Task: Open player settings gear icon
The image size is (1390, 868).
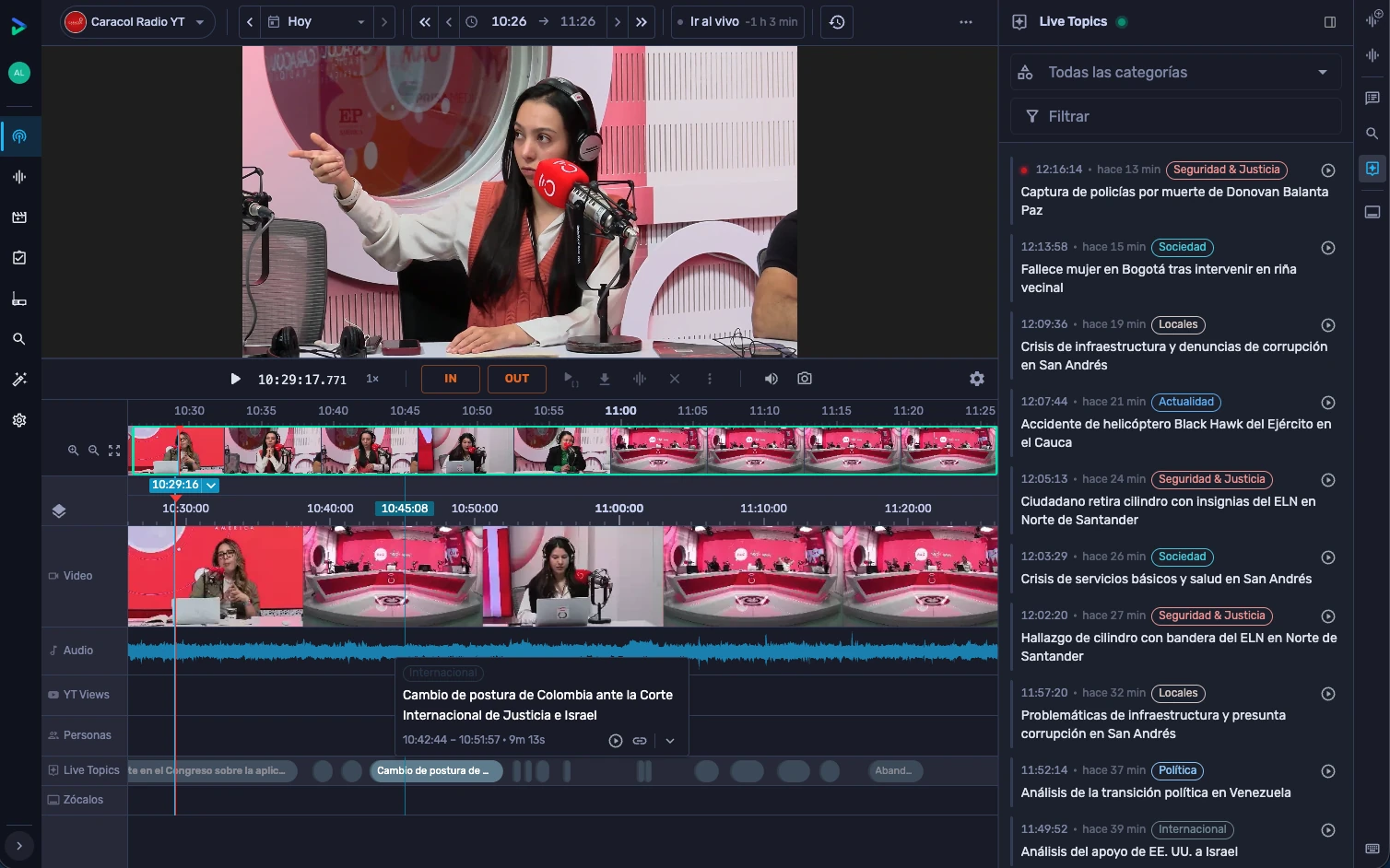Action: click(x=977, y=379)
